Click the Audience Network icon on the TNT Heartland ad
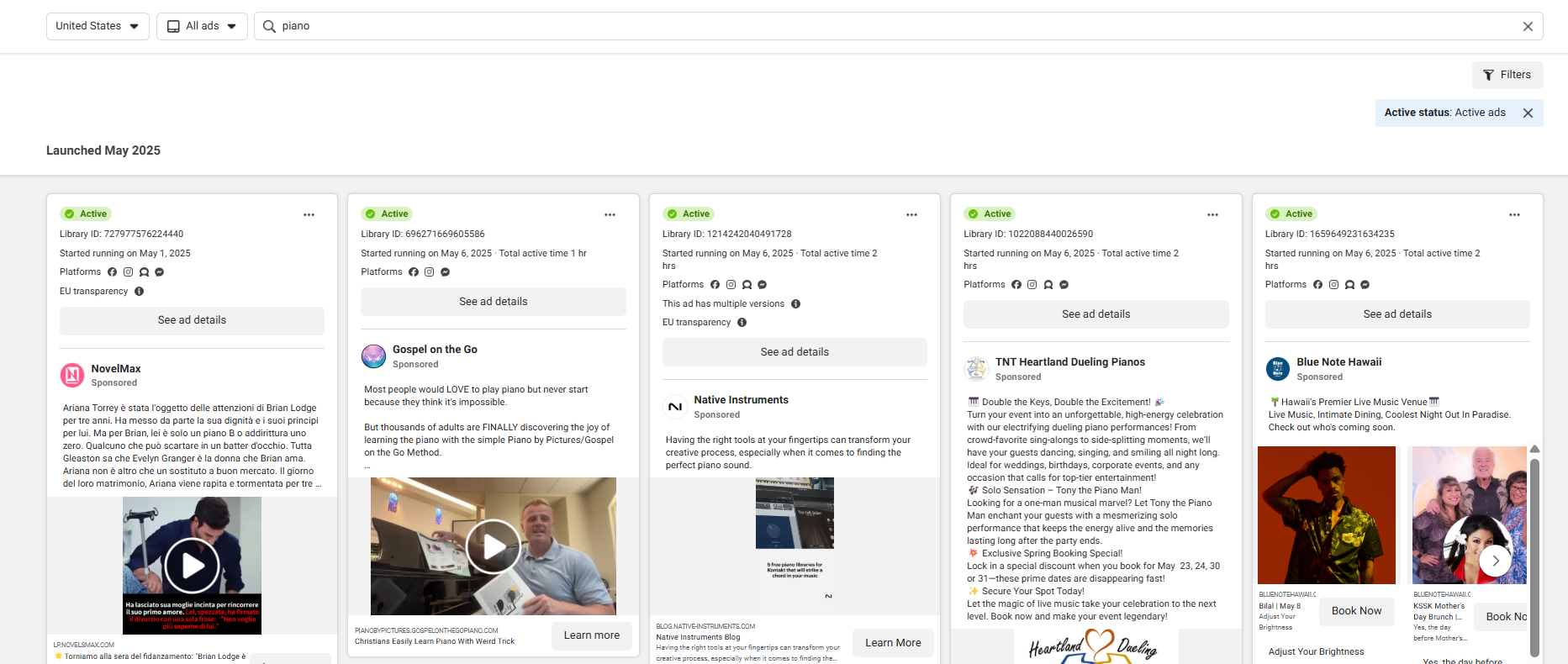The height and width of the screenshot is (664, 1568). coord(1048,285)
